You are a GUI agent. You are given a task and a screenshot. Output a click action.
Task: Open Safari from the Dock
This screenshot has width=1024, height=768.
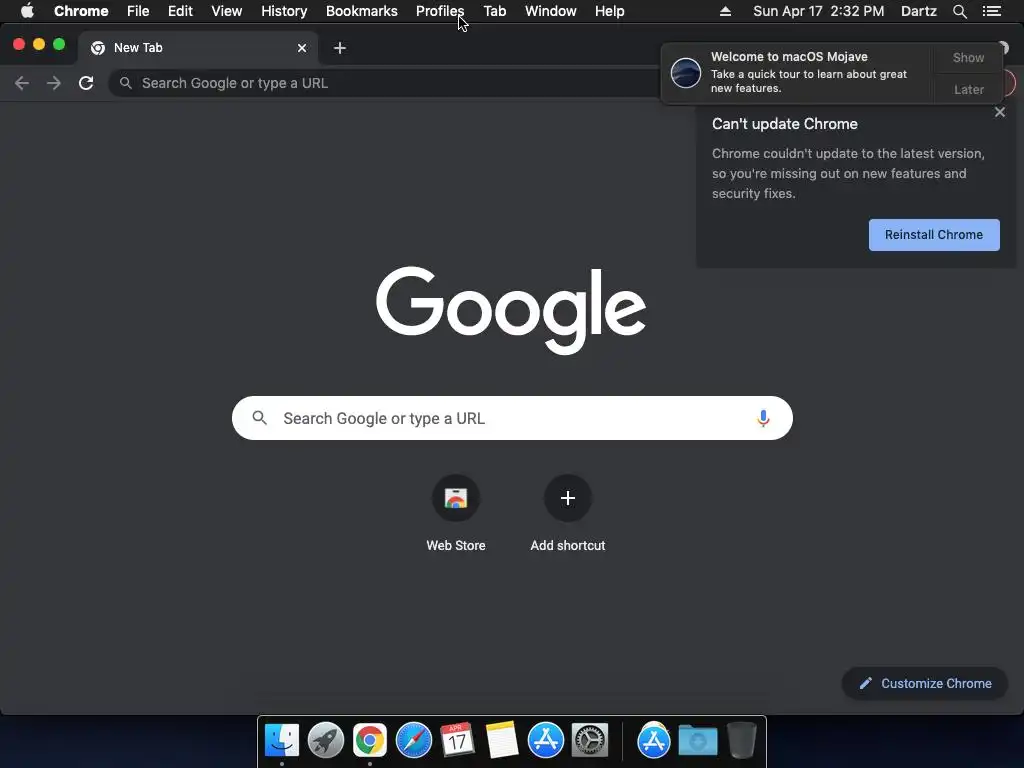point(413,740)
